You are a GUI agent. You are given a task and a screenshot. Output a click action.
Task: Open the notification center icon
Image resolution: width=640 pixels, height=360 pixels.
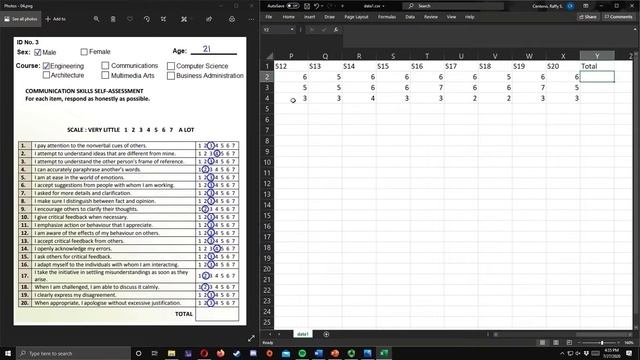coord(629,353)
